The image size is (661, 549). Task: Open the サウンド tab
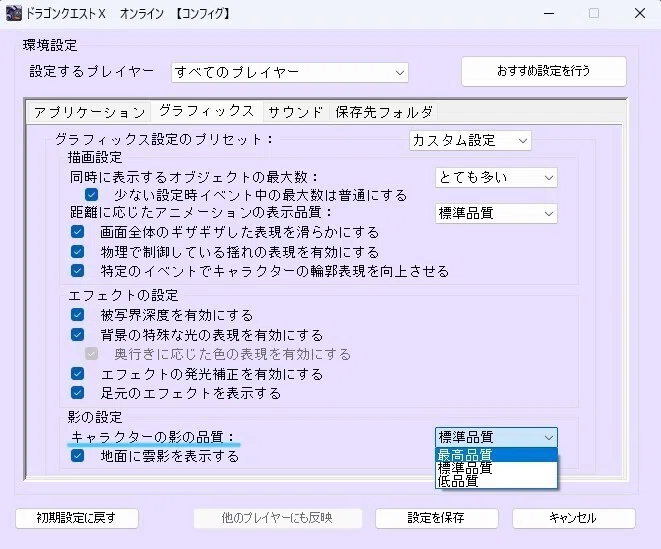point(295,113)
